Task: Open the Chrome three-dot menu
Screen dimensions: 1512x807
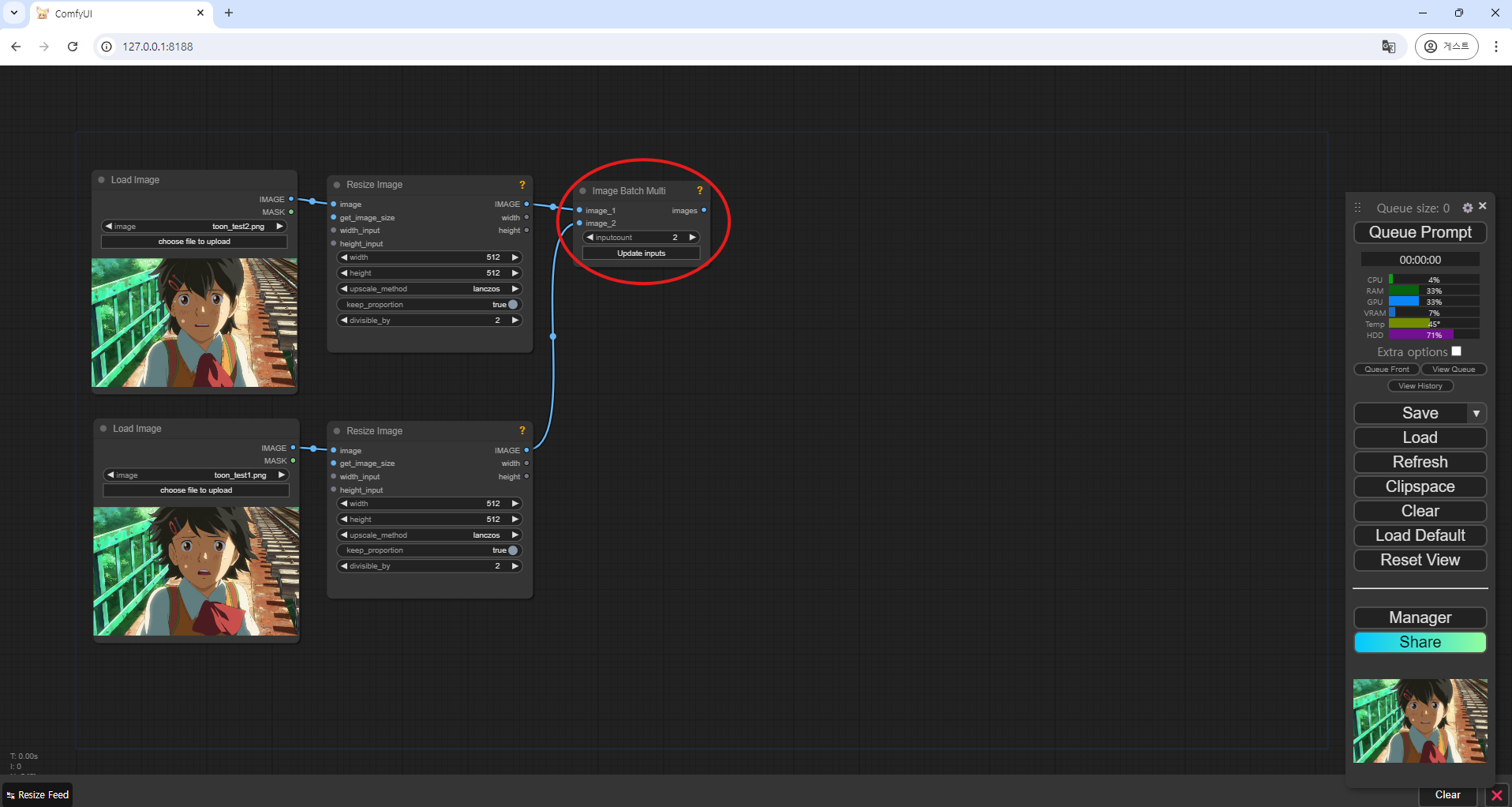Action: 1496,47
